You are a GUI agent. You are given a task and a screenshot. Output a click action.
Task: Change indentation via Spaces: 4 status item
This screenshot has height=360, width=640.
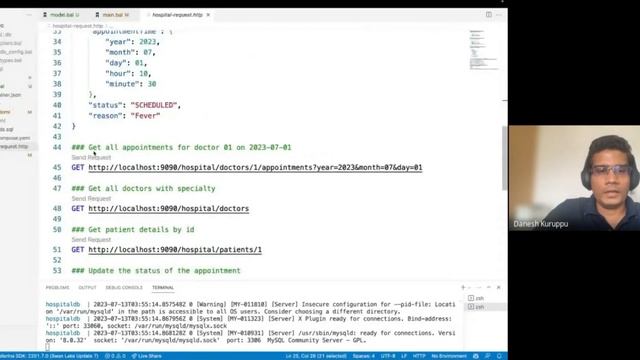[x=364, y=356]
